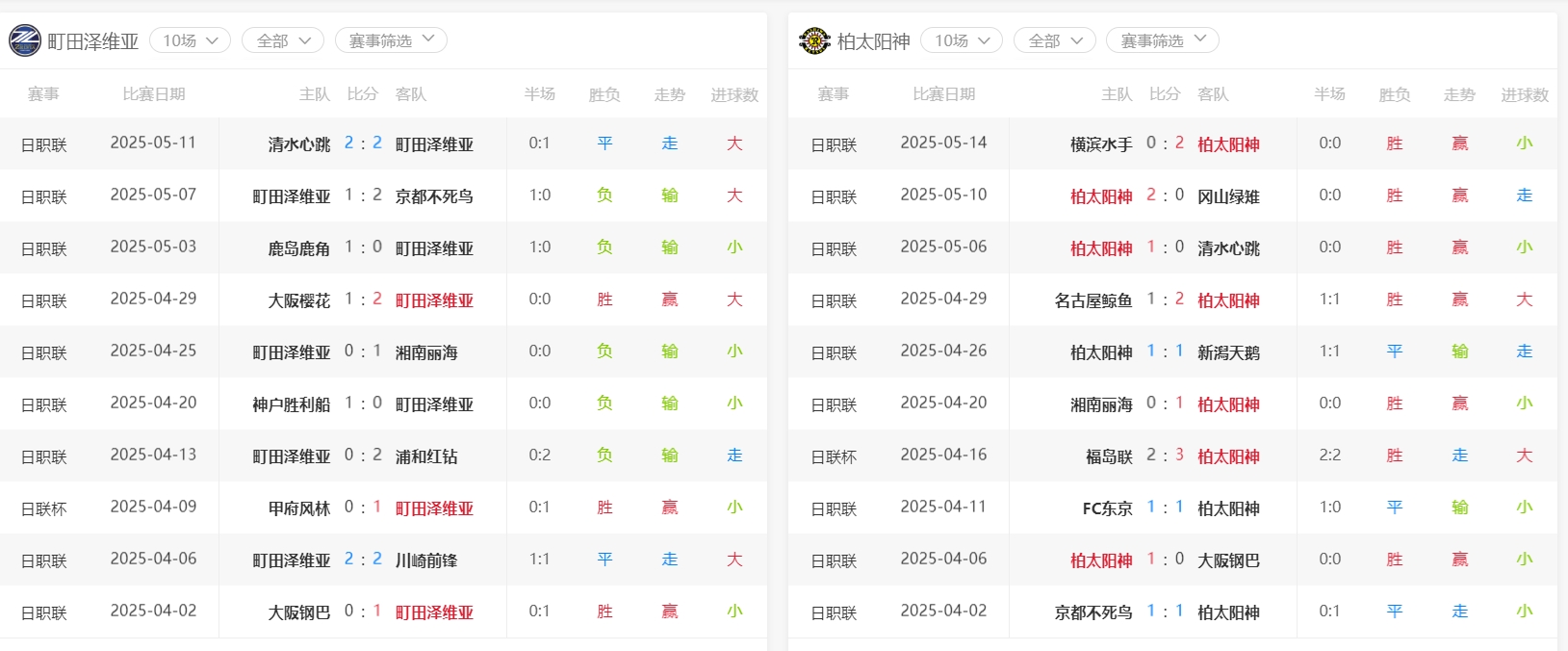
Task: Click 横滨水手 in the 2025-05-14 match
Action: coord(1101,144)
